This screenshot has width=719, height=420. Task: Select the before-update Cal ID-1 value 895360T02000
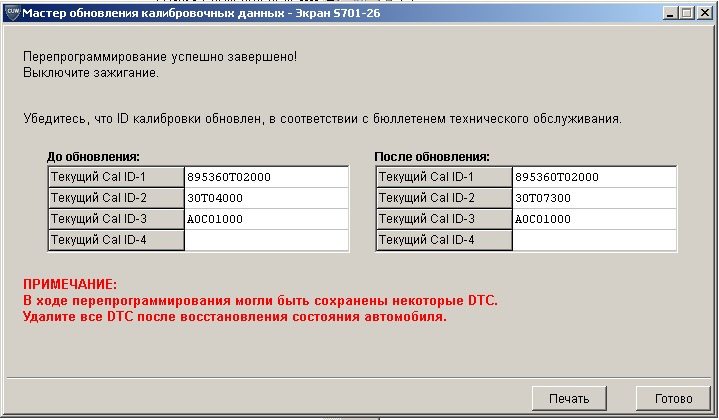[x=266, y=177]
